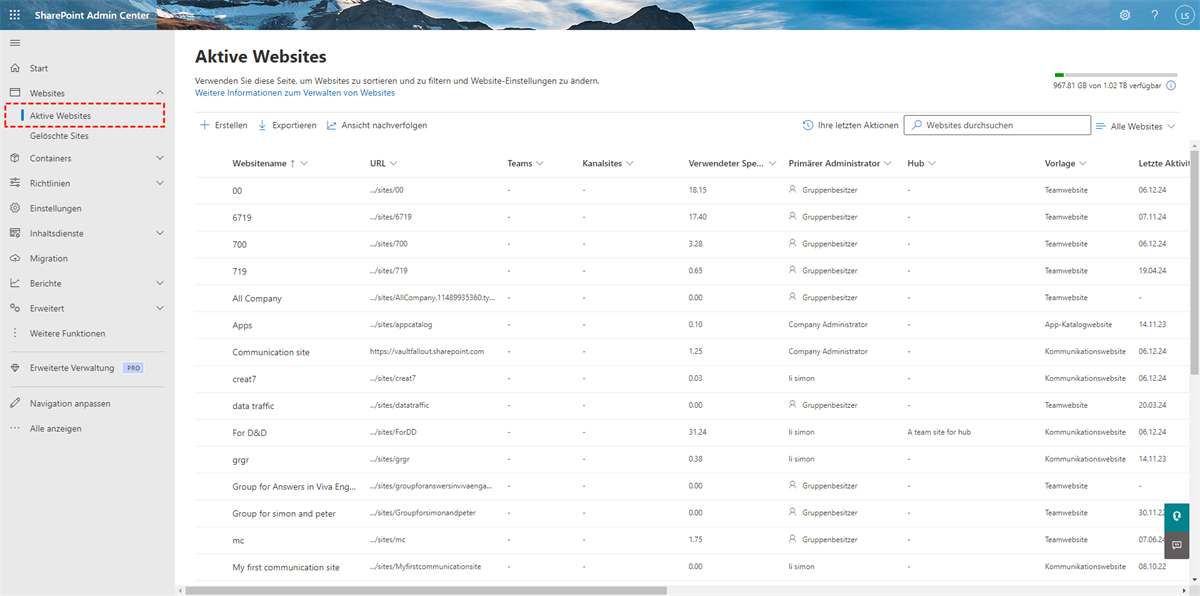This screenshot has height=596, width=1200.
Task: Open the Kanalsites column header dropdown
Action: click(631, 163)
